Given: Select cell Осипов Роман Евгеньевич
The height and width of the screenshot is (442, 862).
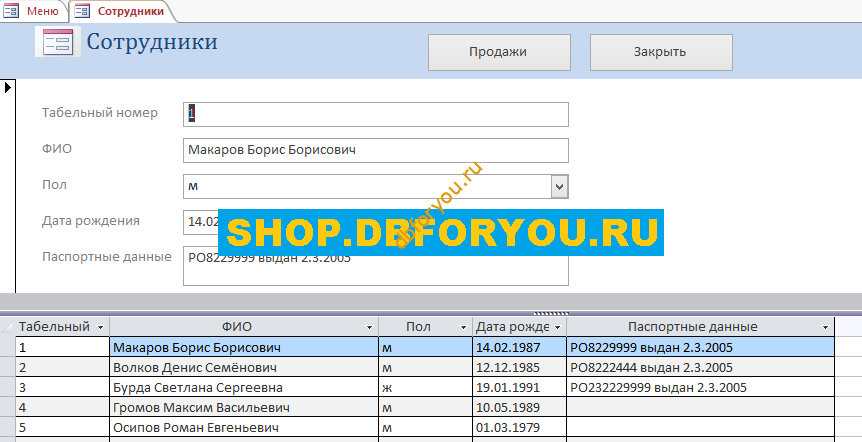Looking at the screenshot, I should coord(244,427).
